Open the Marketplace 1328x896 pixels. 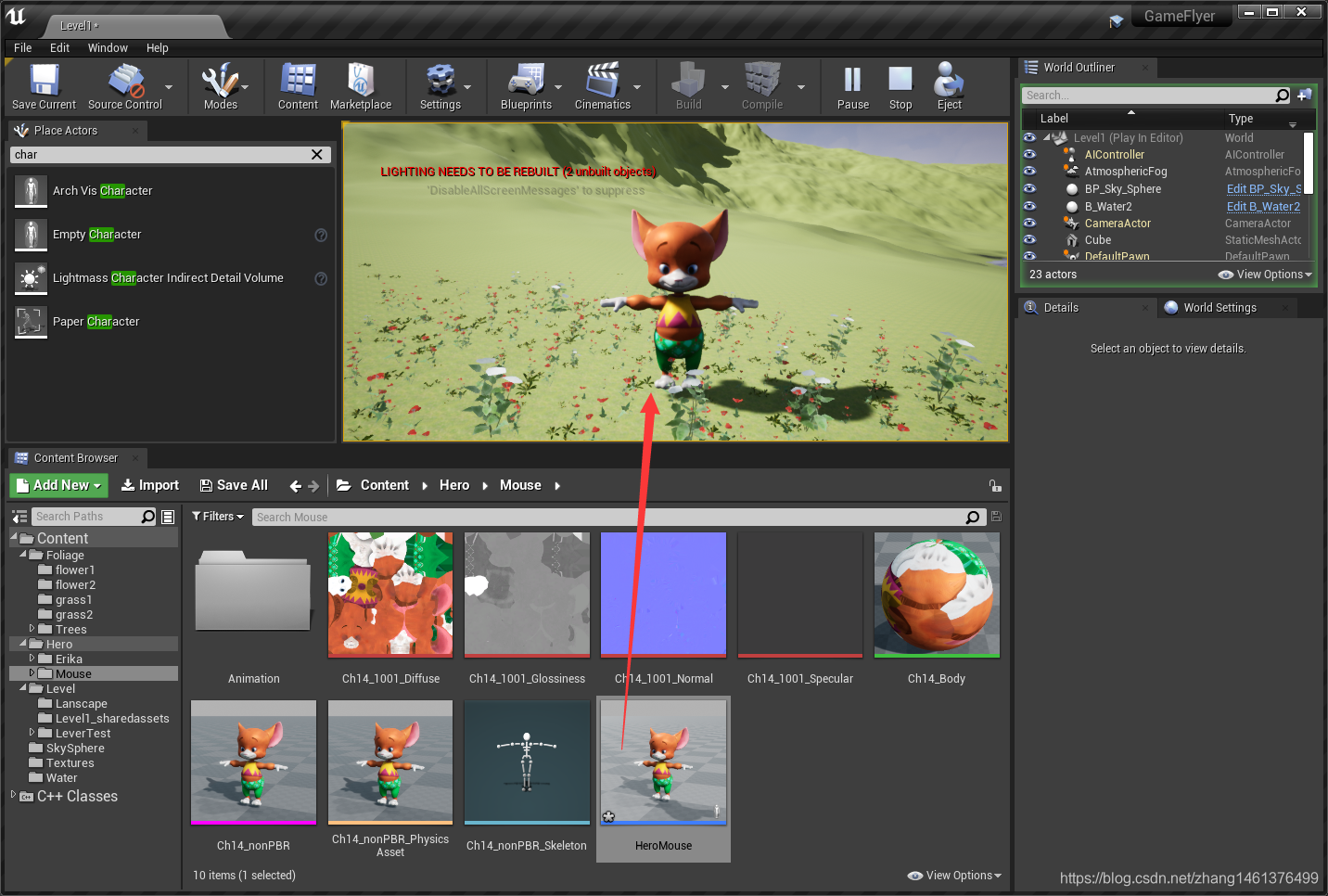point(361,87)
